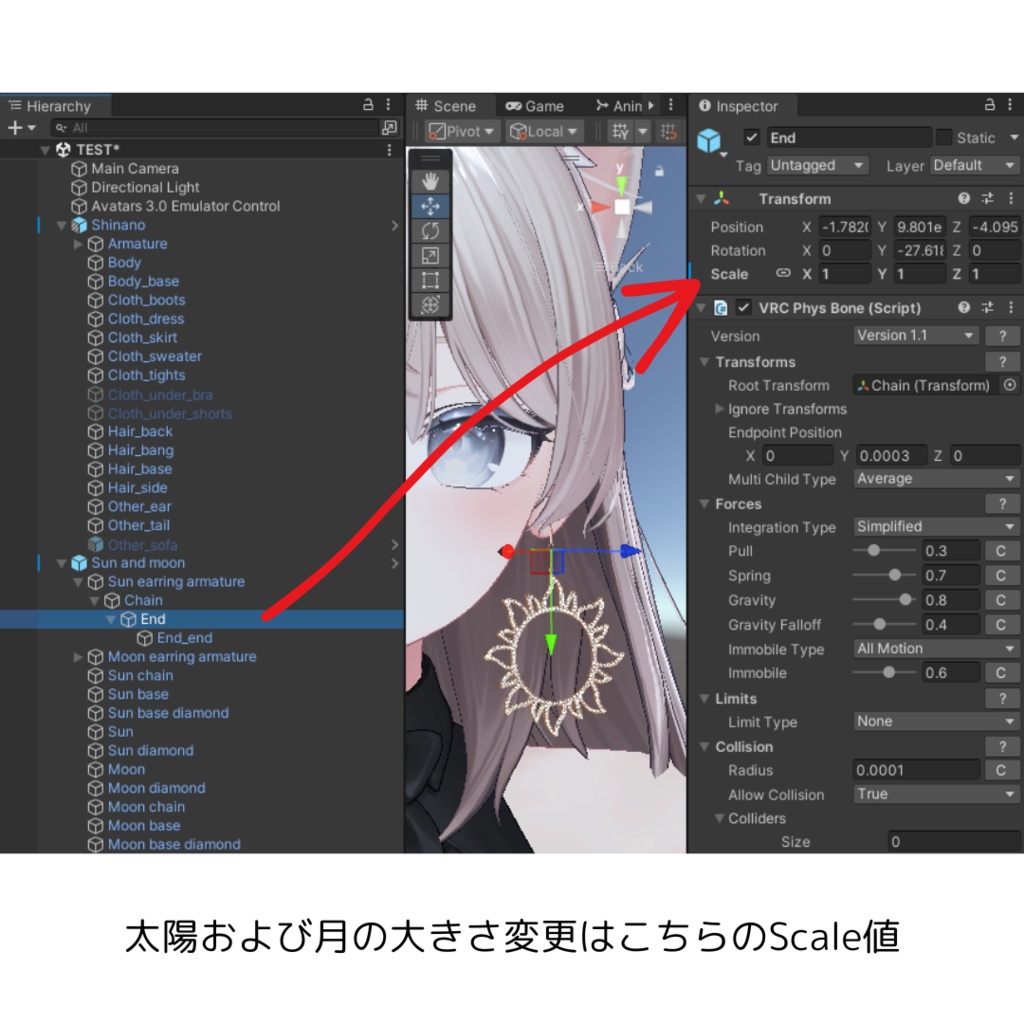
Task: Select the Rect transform tool
Action: [430, 281]
